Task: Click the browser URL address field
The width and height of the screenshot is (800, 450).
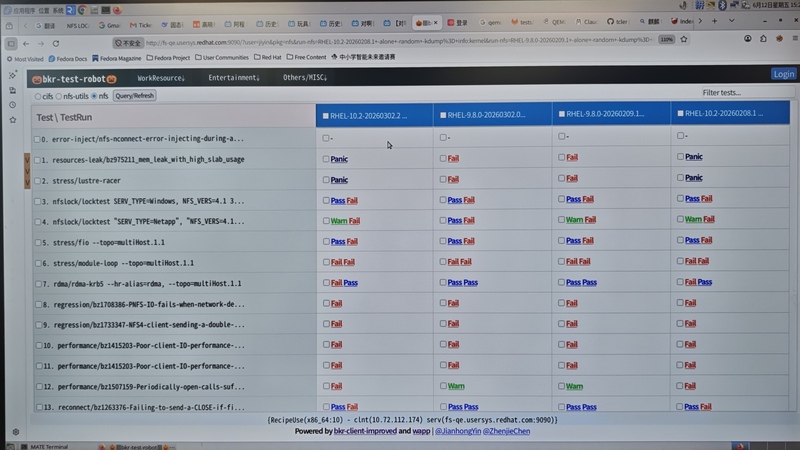Action: (x=398, y=41)
